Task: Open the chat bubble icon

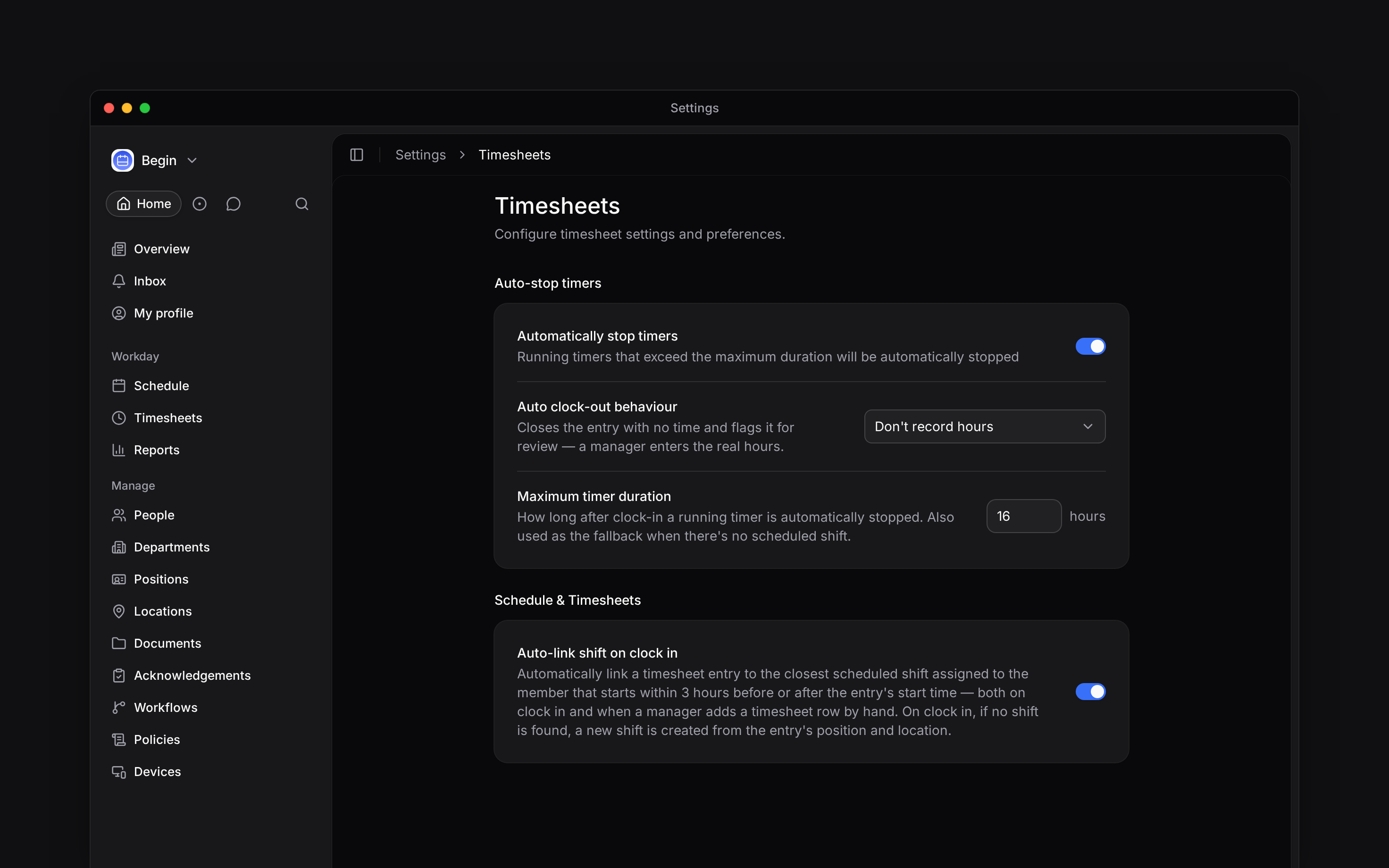Action: [x=233, y=204]
